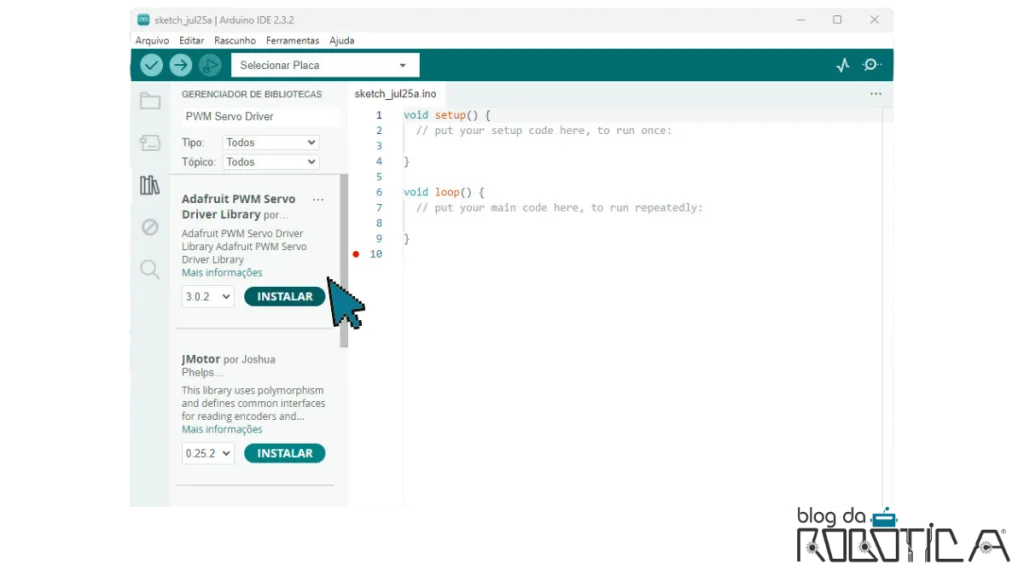Open the Ajuda menu
Image resolution: width=1024 pixels, height=576 pixels.
[x=342, y=40]
